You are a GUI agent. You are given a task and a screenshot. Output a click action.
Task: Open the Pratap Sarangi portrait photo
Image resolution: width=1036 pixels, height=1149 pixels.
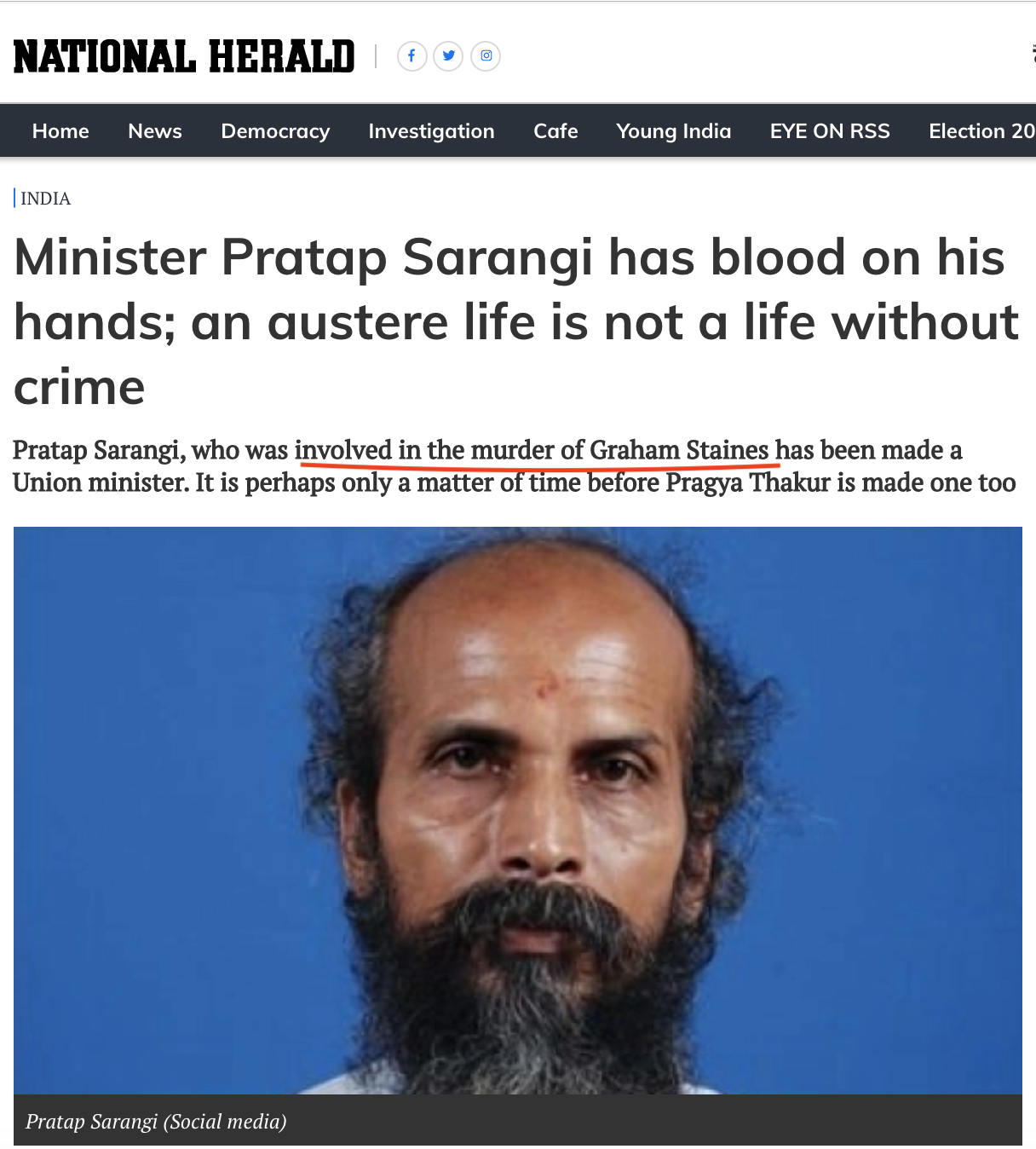click(x=518, y=811)
